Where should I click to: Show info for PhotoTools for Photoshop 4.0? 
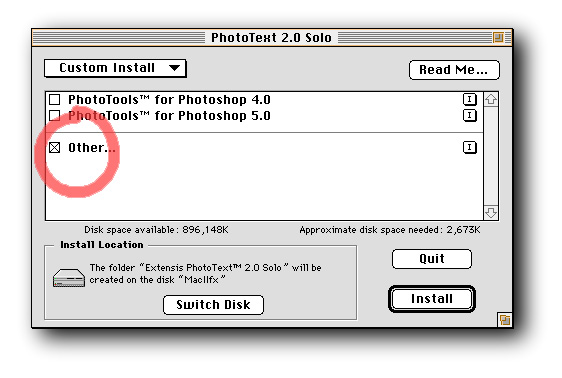(470, 99)
